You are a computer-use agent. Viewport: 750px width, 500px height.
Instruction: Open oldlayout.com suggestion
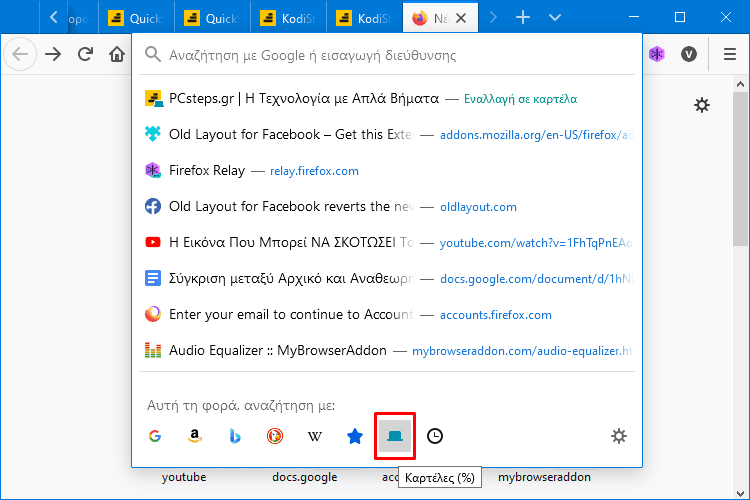tap(387, 207)
